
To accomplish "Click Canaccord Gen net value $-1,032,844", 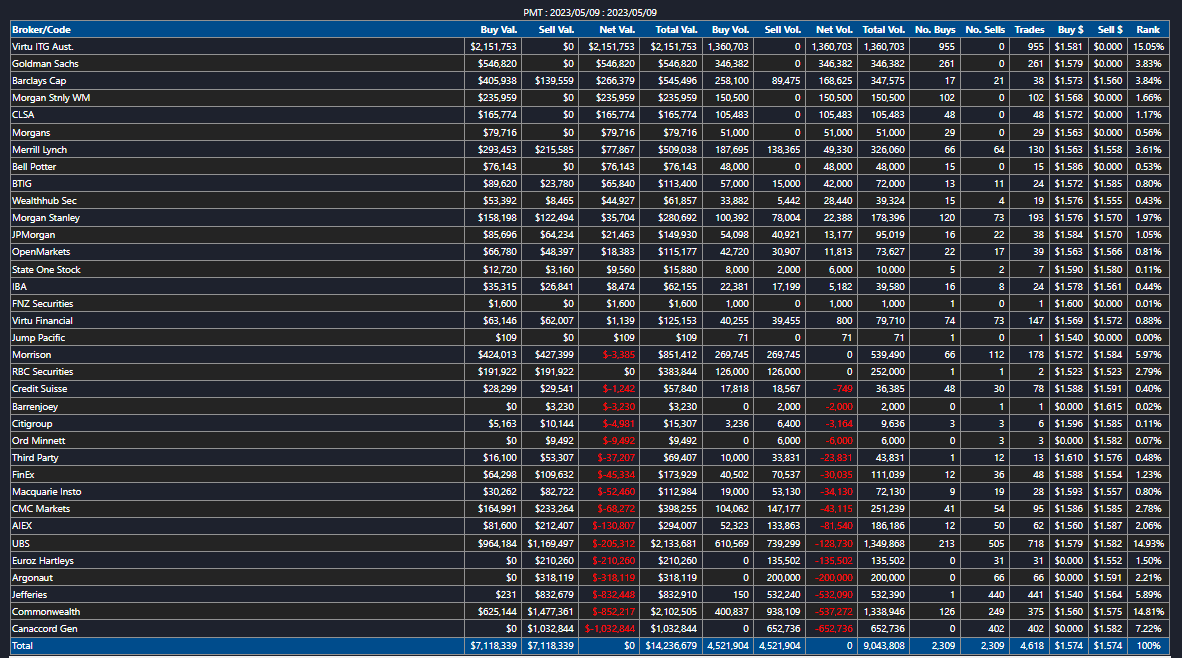I will coord(610,629).
